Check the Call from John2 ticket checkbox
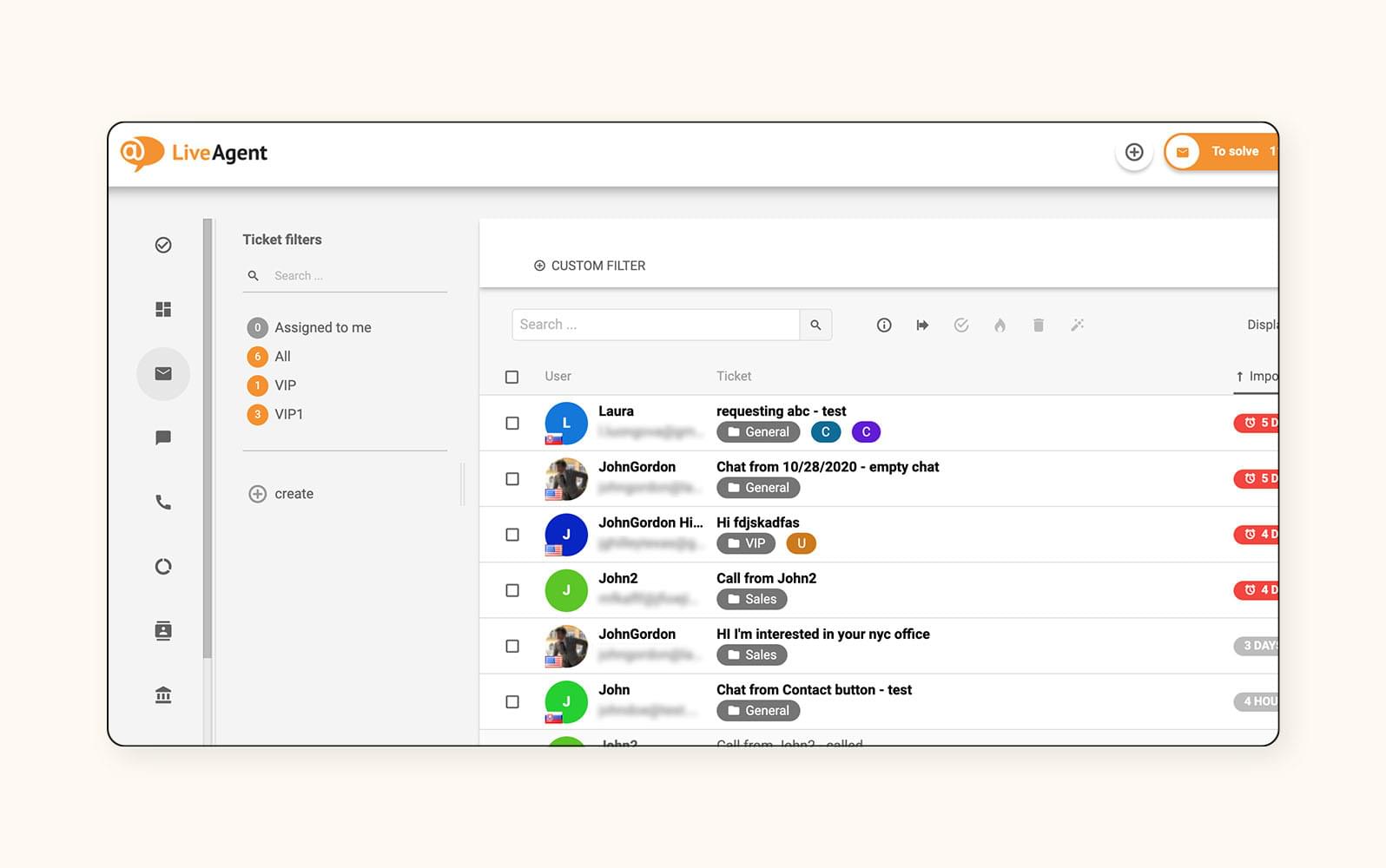Screen dimensions: 1386x868 (512, 590)
